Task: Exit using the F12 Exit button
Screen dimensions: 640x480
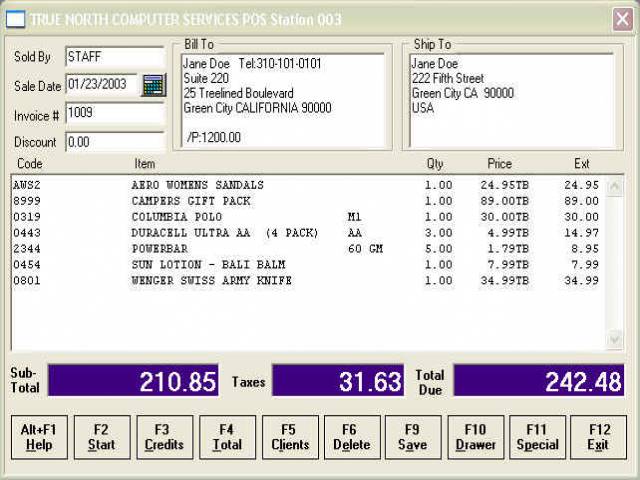Action: pyautogui.click(x=598, y=437)
